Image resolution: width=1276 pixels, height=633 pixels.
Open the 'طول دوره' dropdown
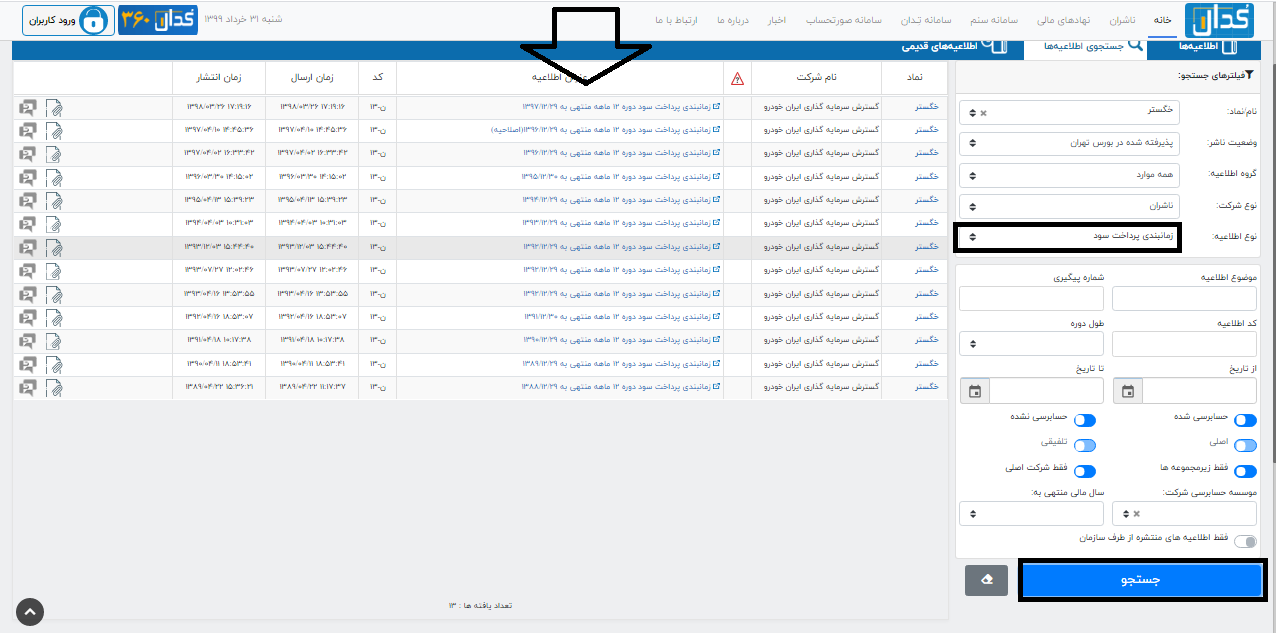(1031, 344)
